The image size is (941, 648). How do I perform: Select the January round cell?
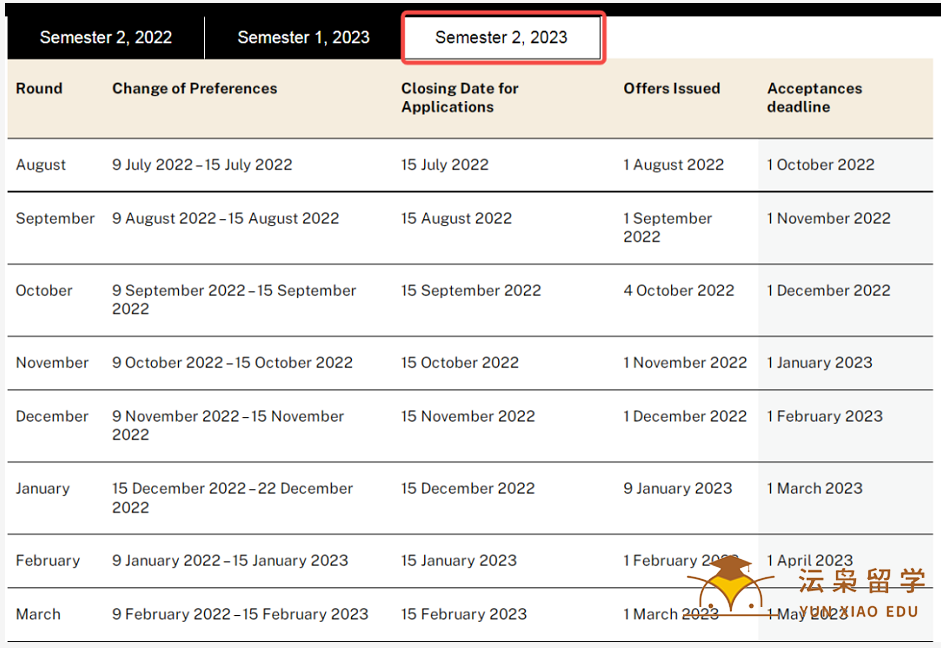coord(43,488)
